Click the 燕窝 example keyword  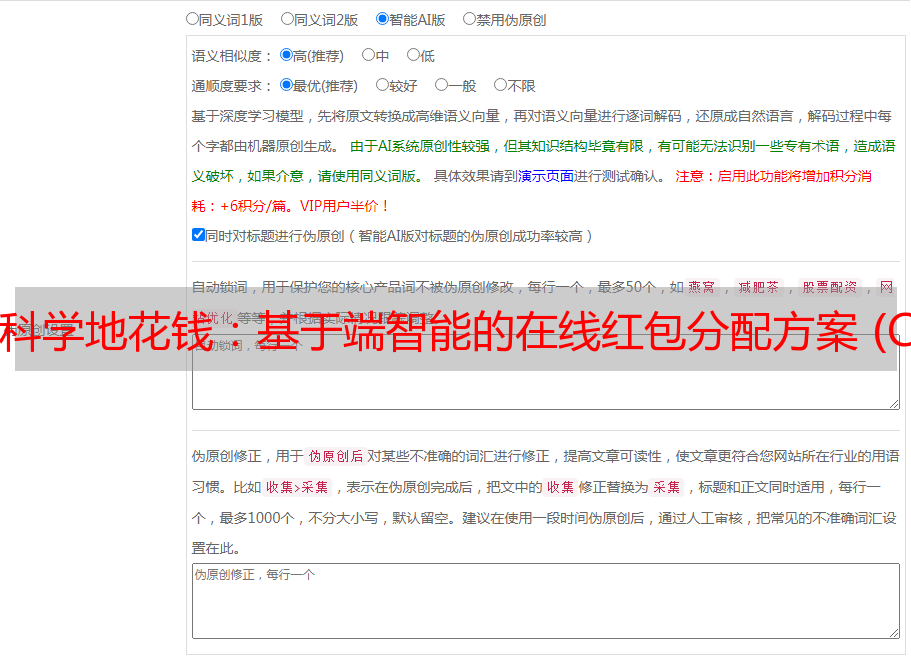coord(701,287)
